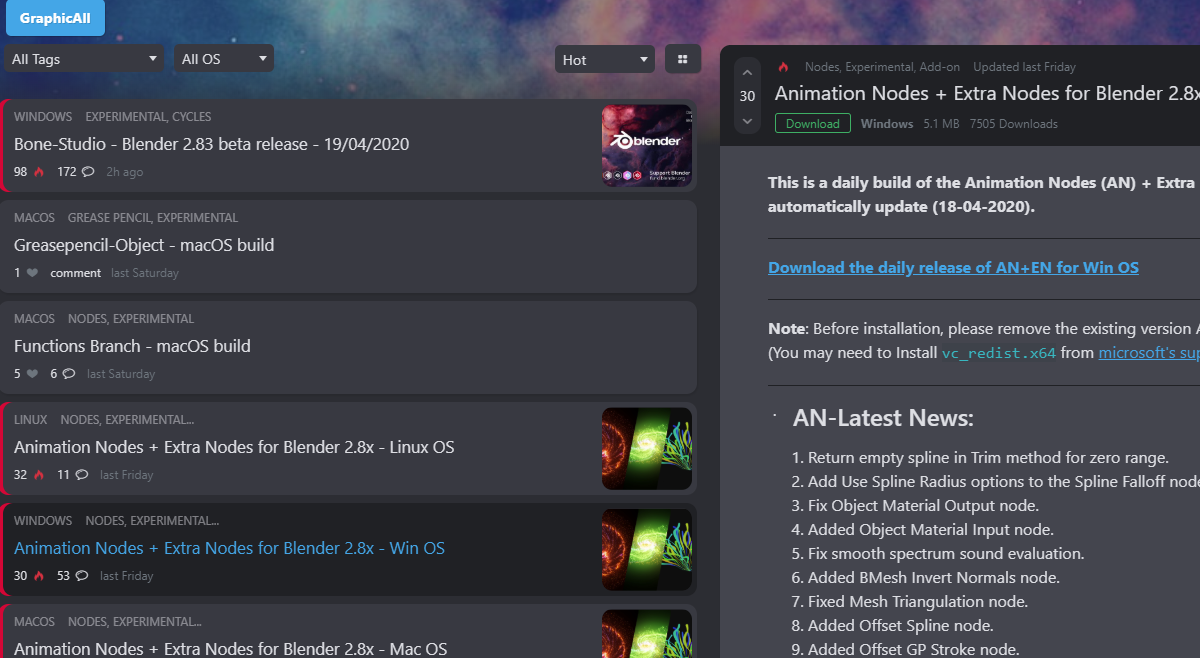The height and width of the screenshot is (658, 1200).
Task: Click flame icon next to 98 on Bone-Studio
Action: pyautogui.click(x=39, y=172)
